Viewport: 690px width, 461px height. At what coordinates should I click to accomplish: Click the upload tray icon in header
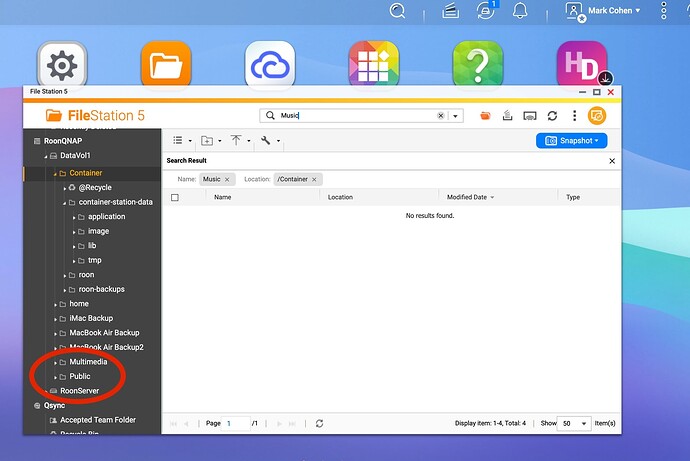point(507,116)
